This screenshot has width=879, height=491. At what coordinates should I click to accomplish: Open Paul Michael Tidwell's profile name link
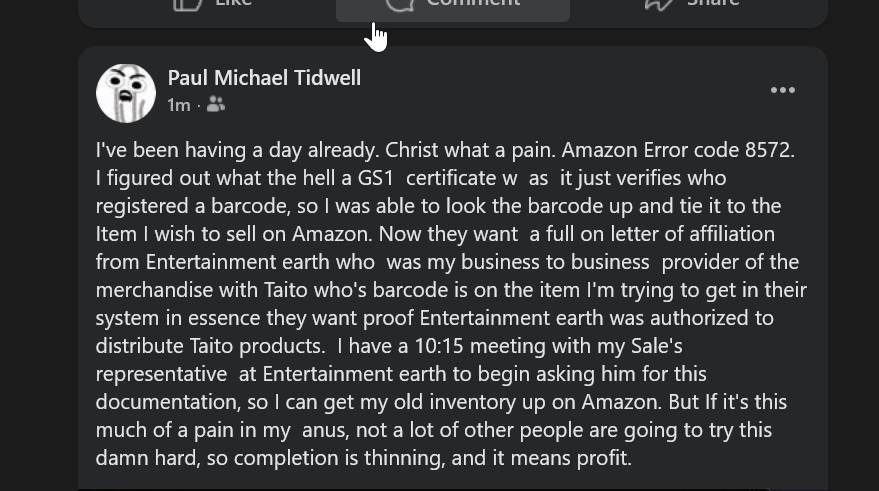264,78
